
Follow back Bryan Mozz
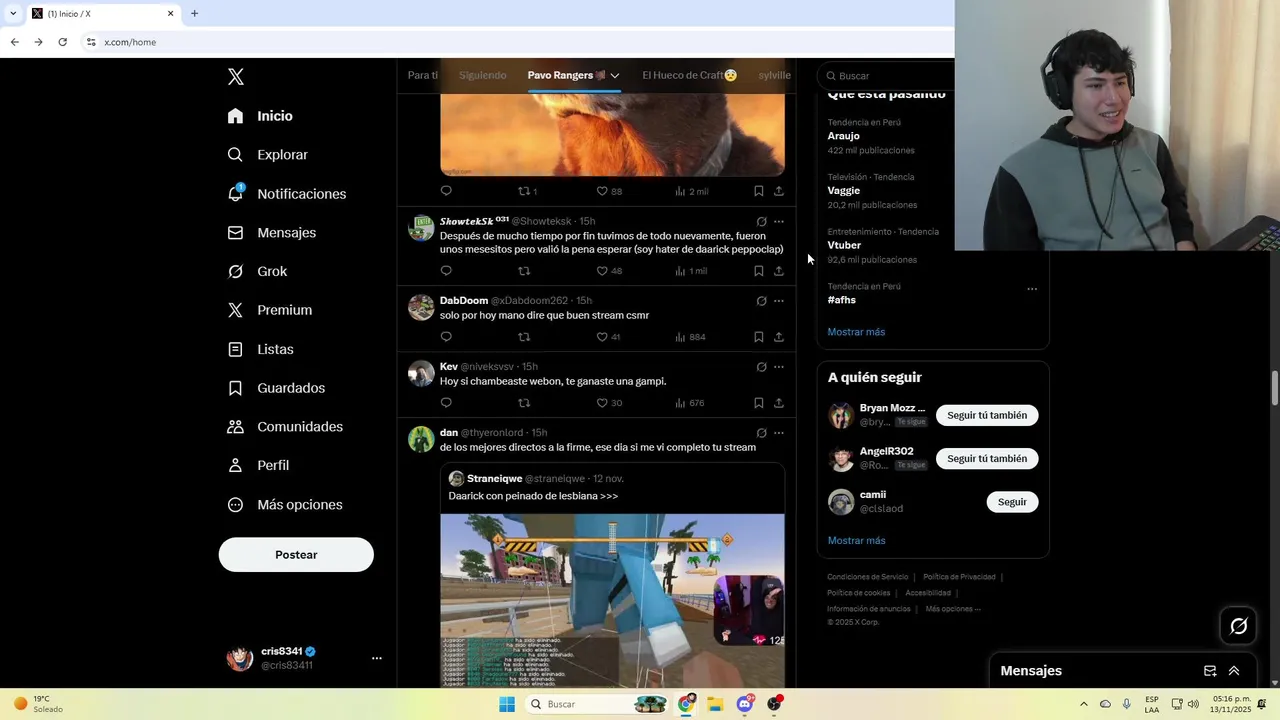coord(987,416)
